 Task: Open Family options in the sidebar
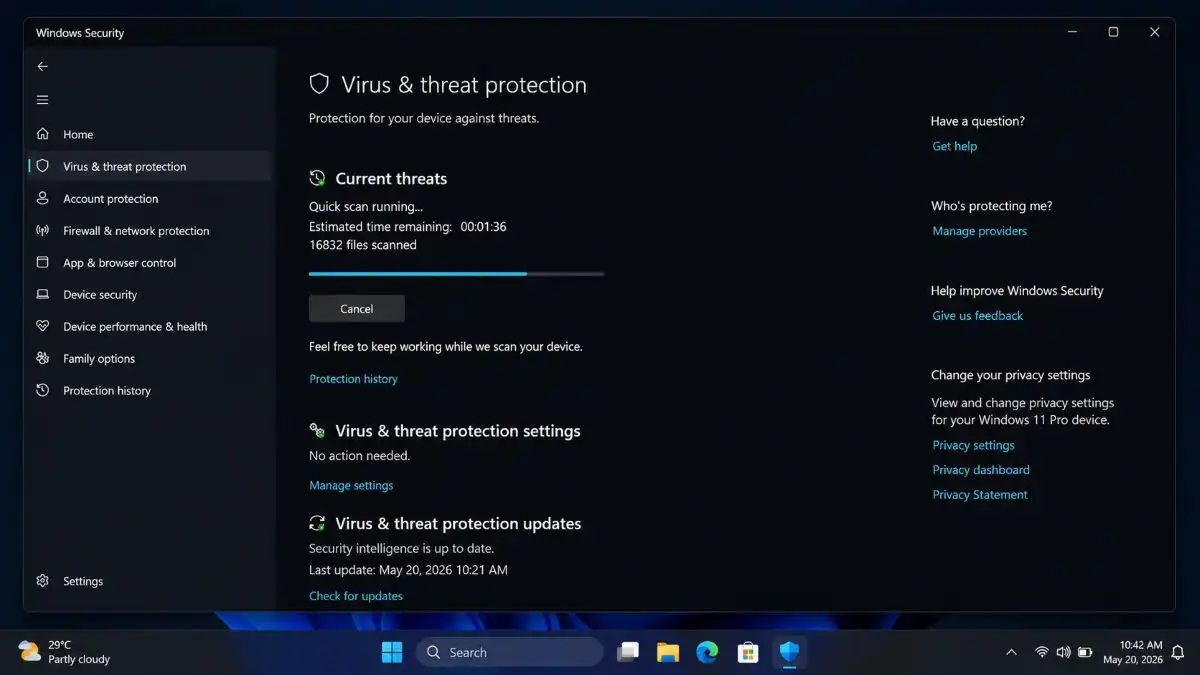click(150, 358)
